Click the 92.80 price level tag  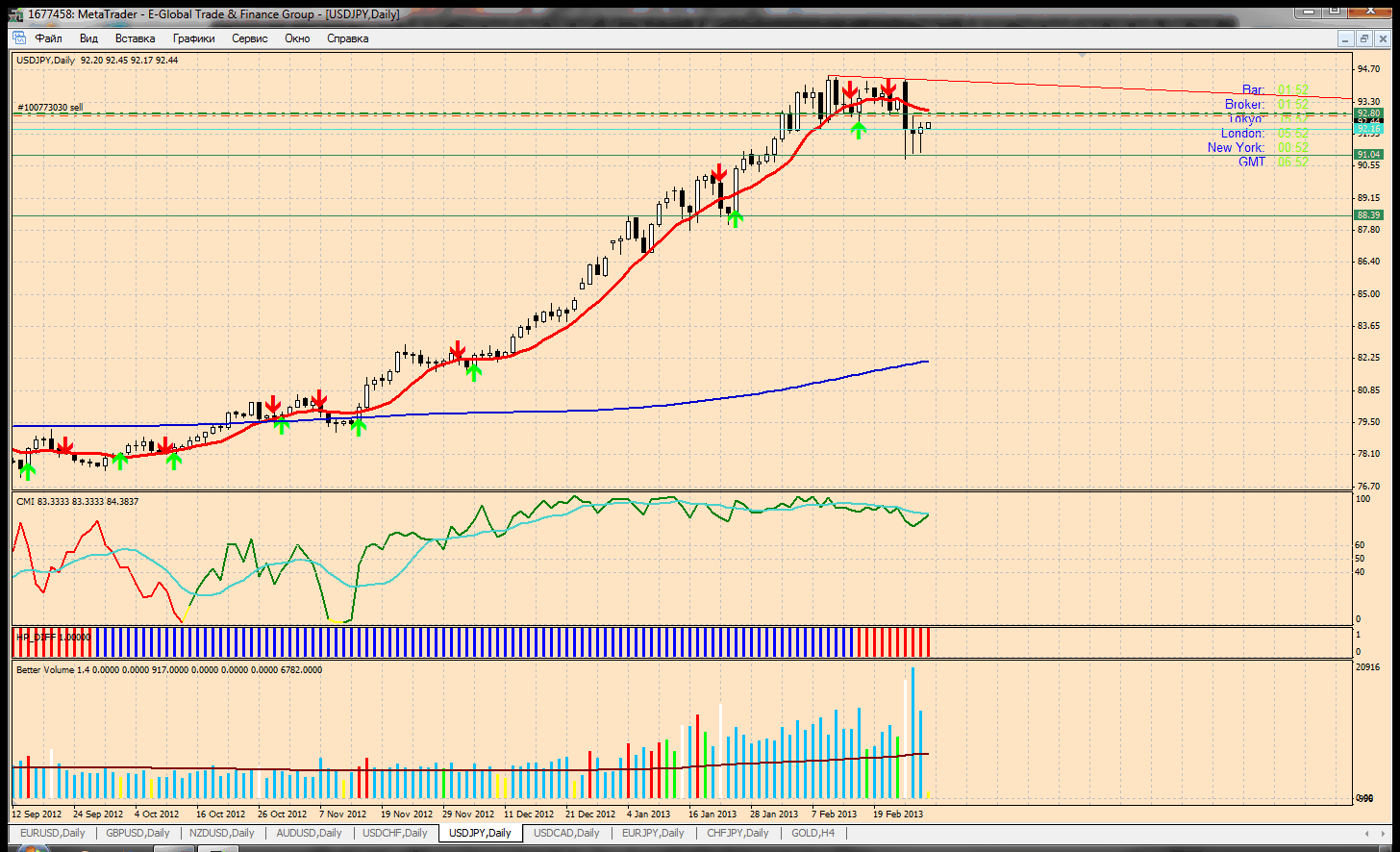coord(1368,113)
